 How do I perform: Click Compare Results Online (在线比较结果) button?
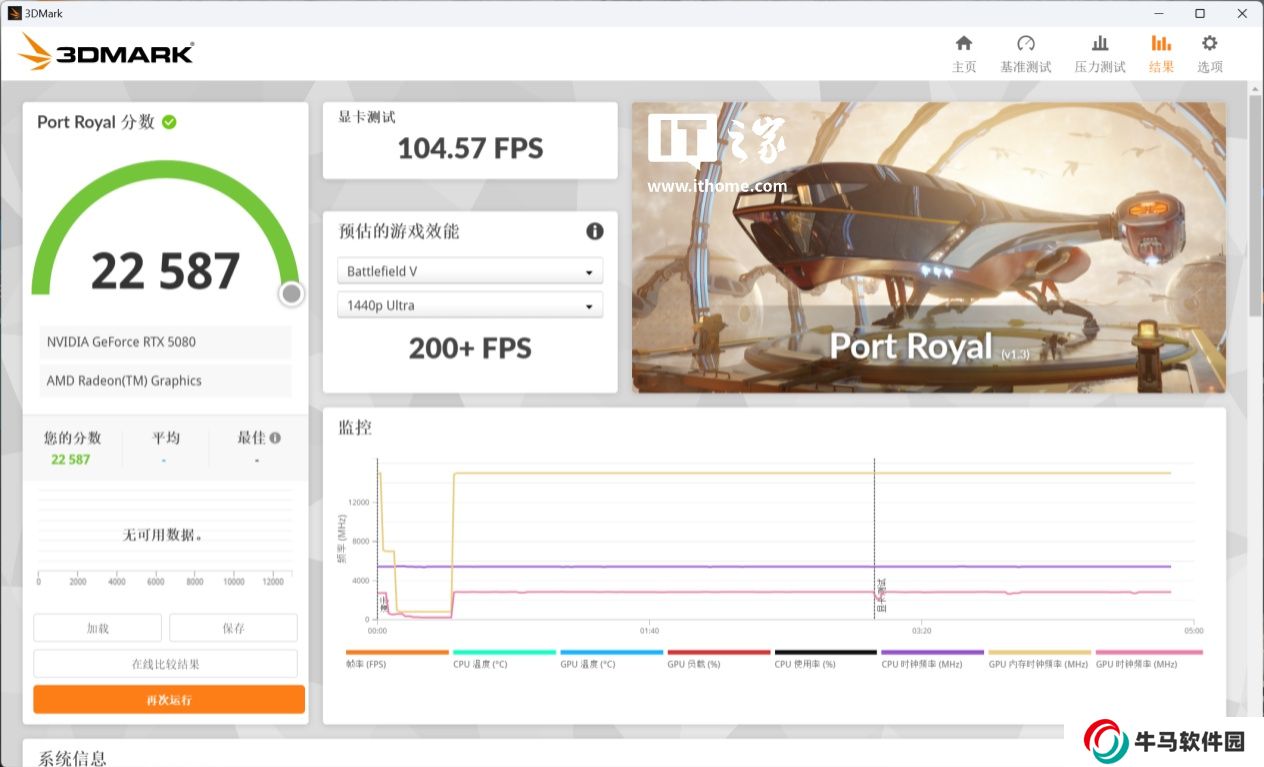[165, 664]
